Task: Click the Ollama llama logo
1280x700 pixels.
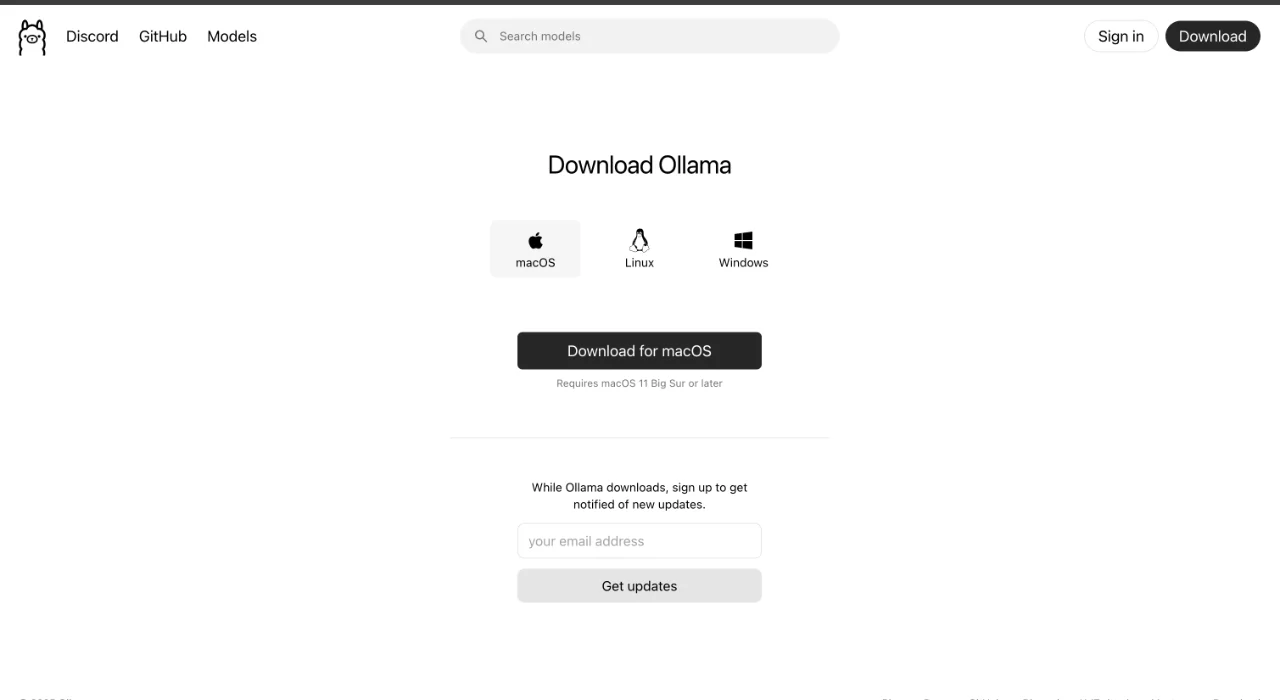Action: coord(32,37)
